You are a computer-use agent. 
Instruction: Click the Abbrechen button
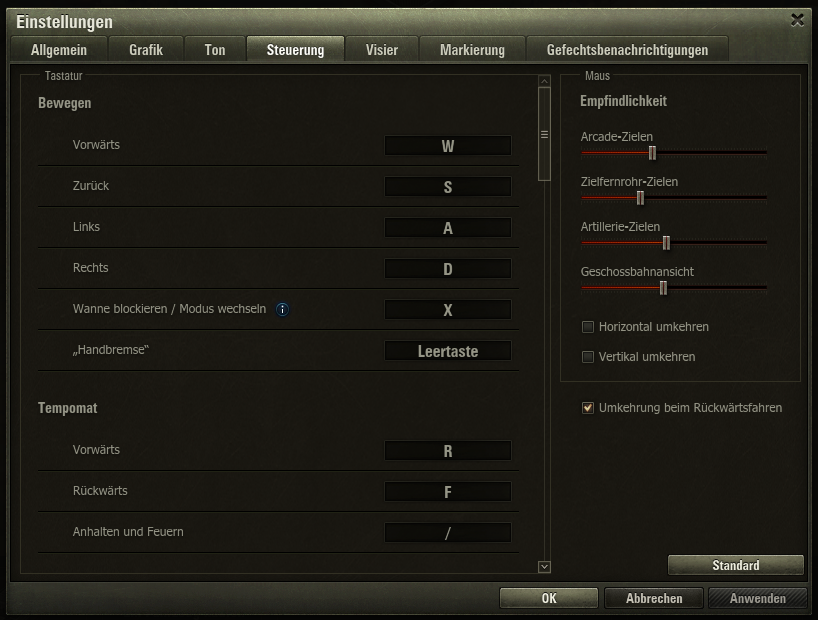(x=654, y=598)
